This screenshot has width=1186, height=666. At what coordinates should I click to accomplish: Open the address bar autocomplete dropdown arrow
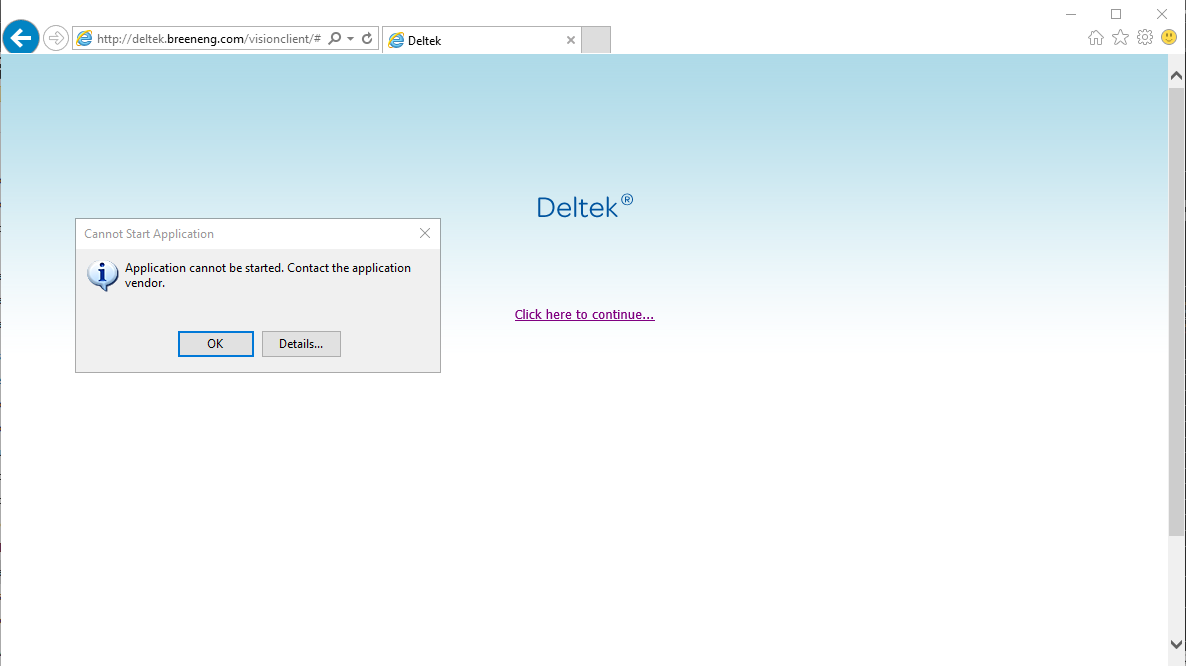[350, 39]
